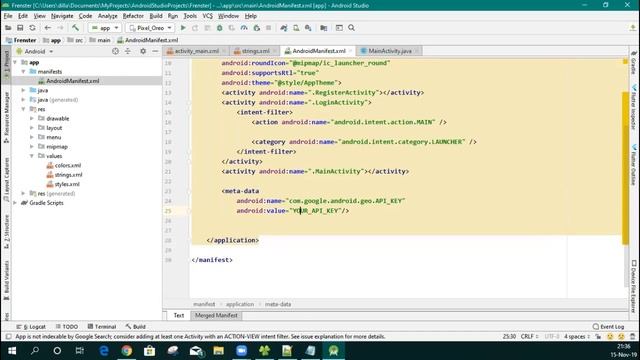The width and height of the screenshot is (640, 360).
Task: Hide the Project panel with minus icon
Action: coord(155,51)
